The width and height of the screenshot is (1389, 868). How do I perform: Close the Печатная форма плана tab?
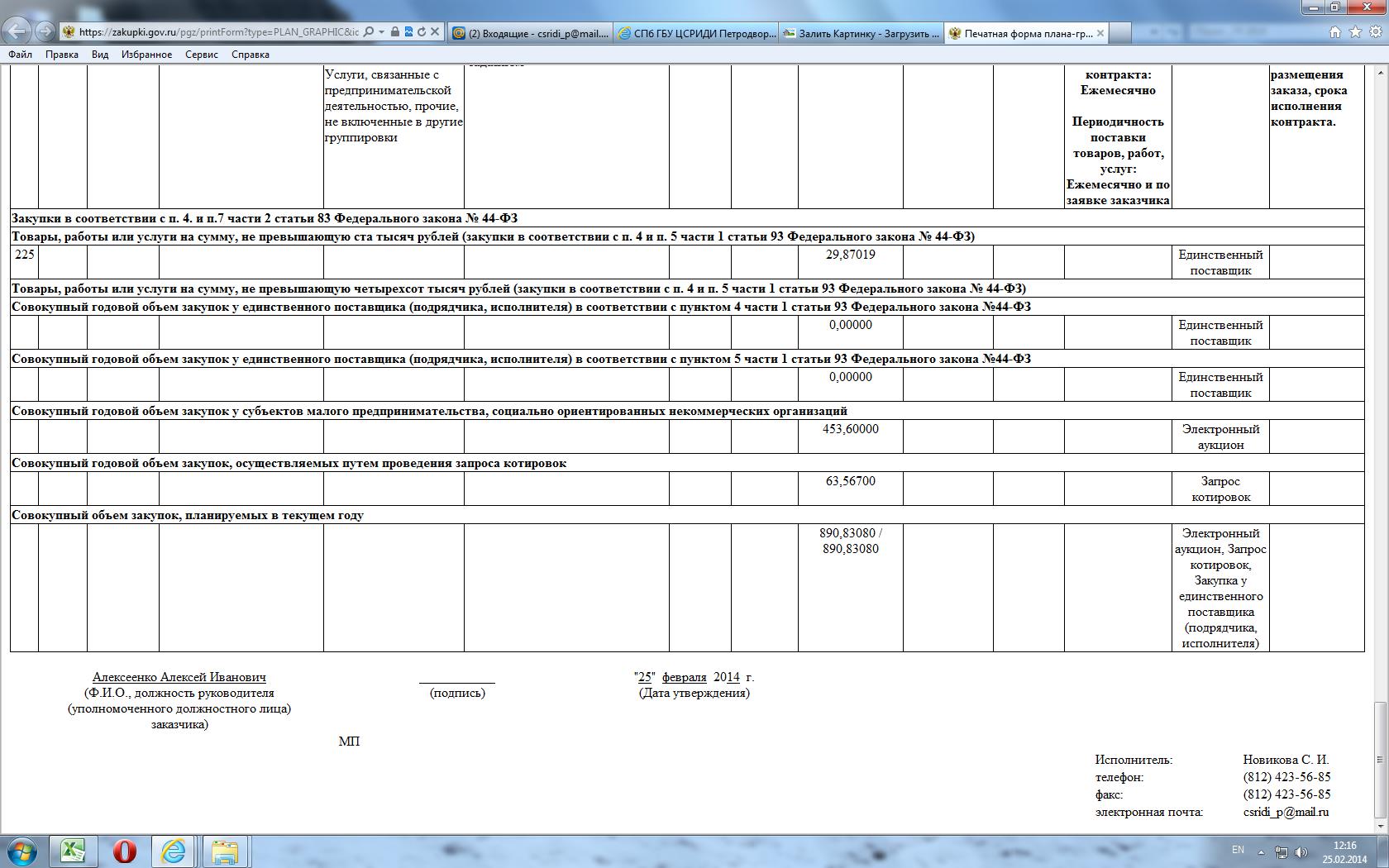point(1100,33)
